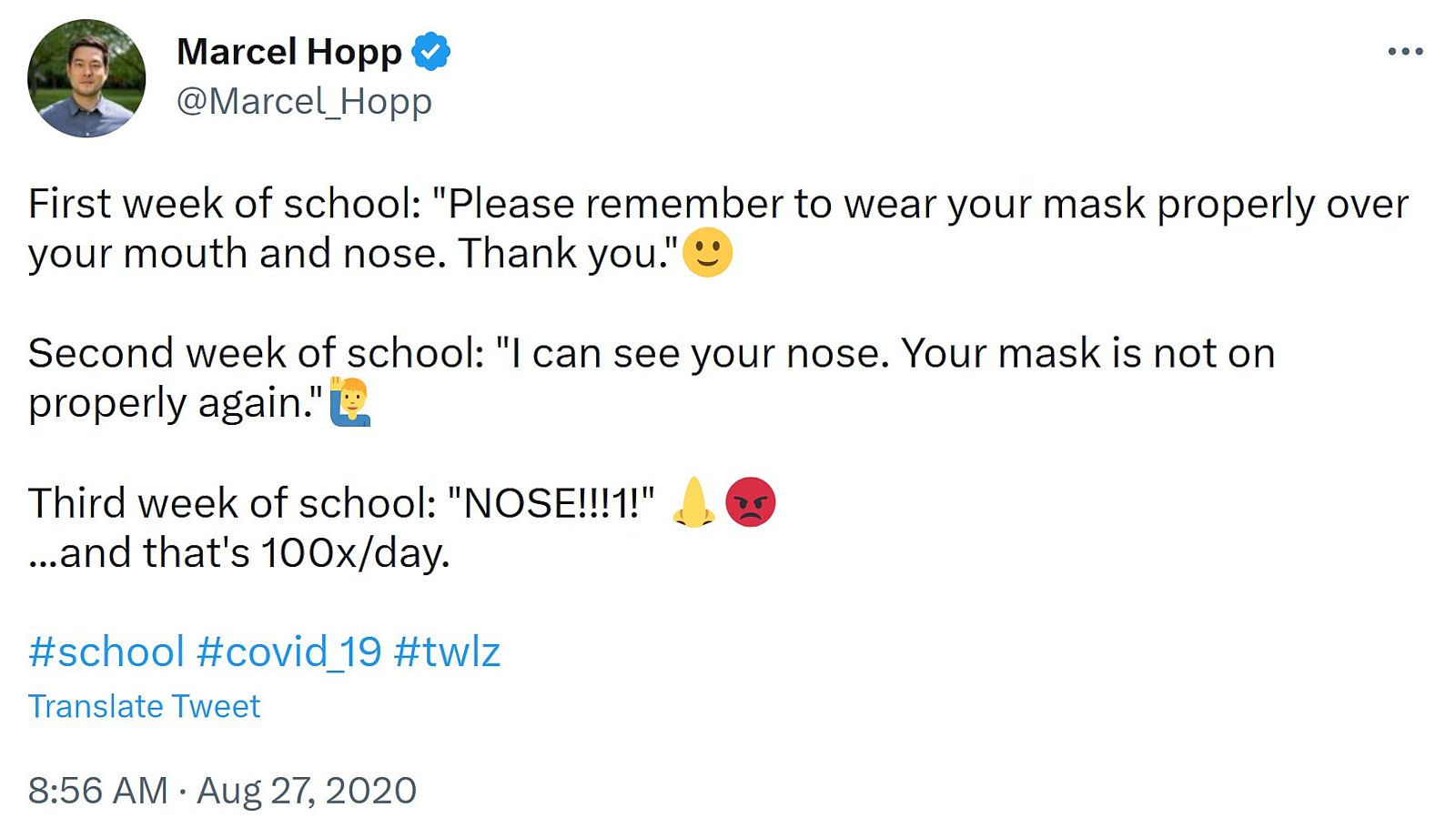This screenshot has height=838, width=1456.
Task: Click the Aug 27, 2020 date
Action: point(307,790)
